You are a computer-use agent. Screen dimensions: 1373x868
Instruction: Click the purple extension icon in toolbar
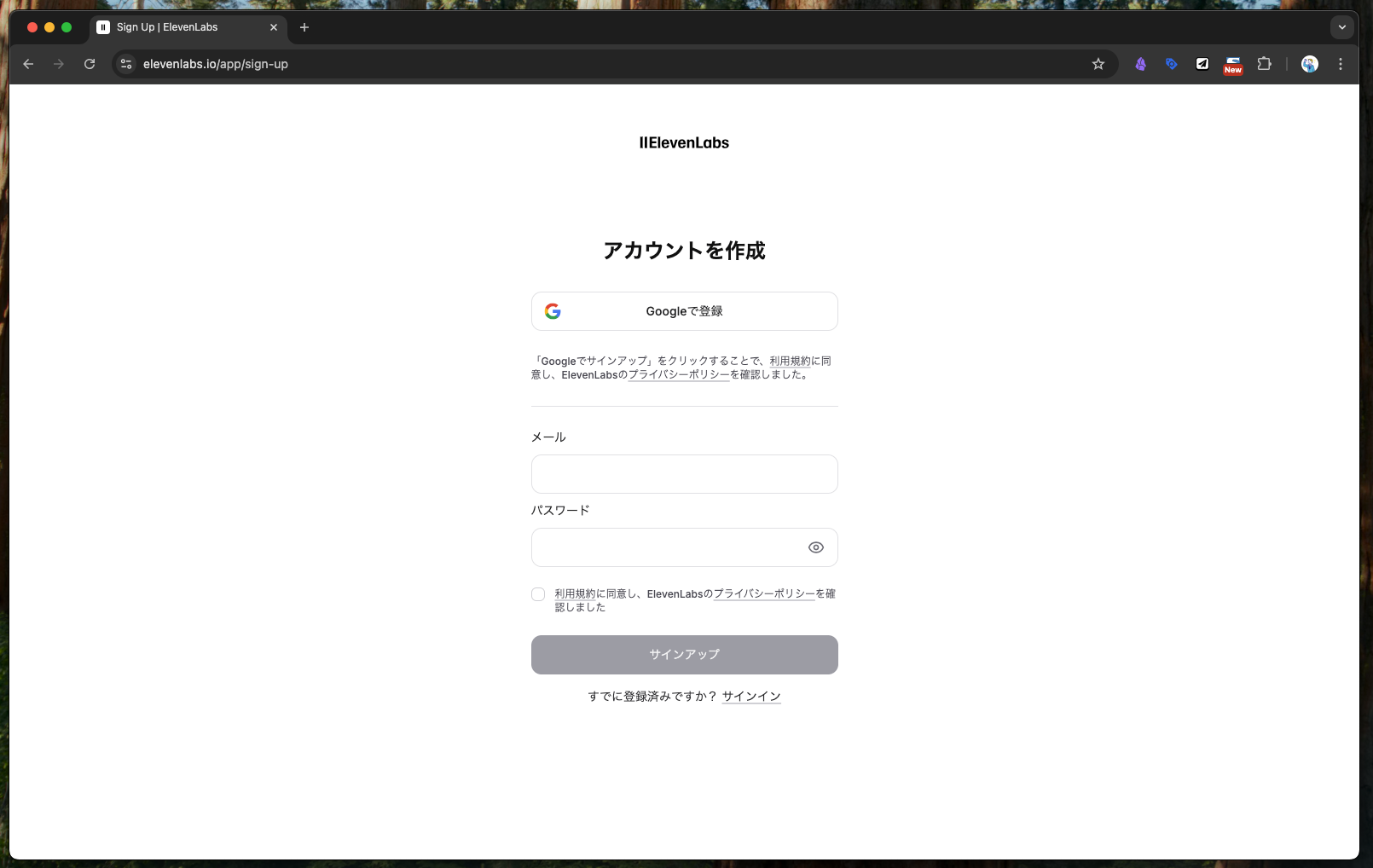pos(1140,64)
